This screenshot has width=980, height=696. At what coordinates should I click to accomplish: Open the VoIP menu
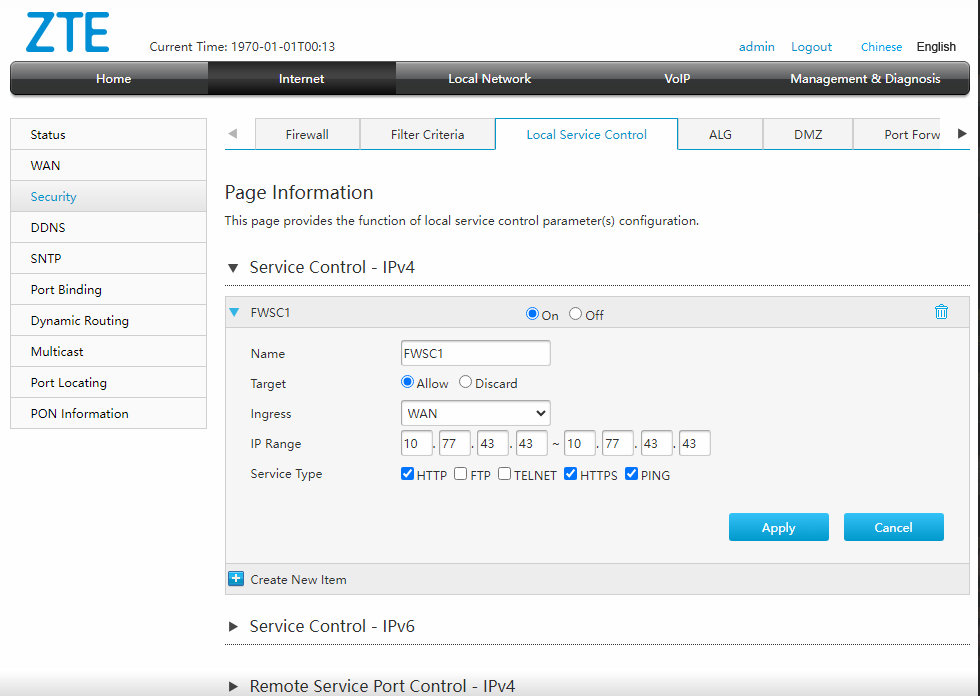tap(677, 79)
